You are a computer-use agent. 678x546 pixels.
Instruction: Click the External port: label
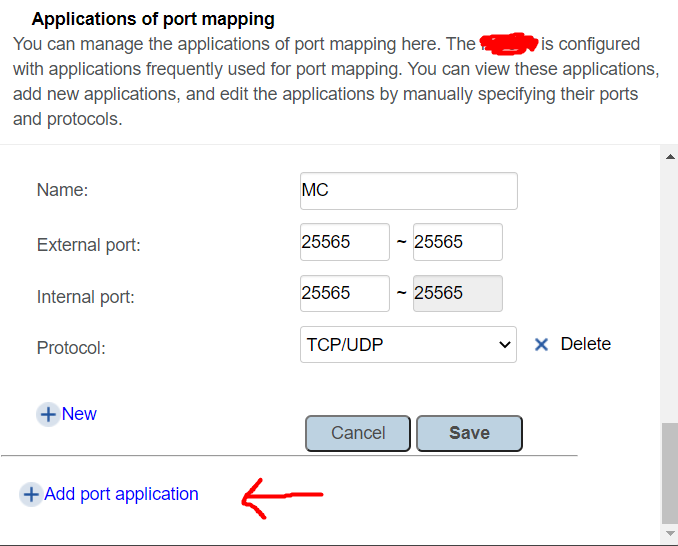89,245
